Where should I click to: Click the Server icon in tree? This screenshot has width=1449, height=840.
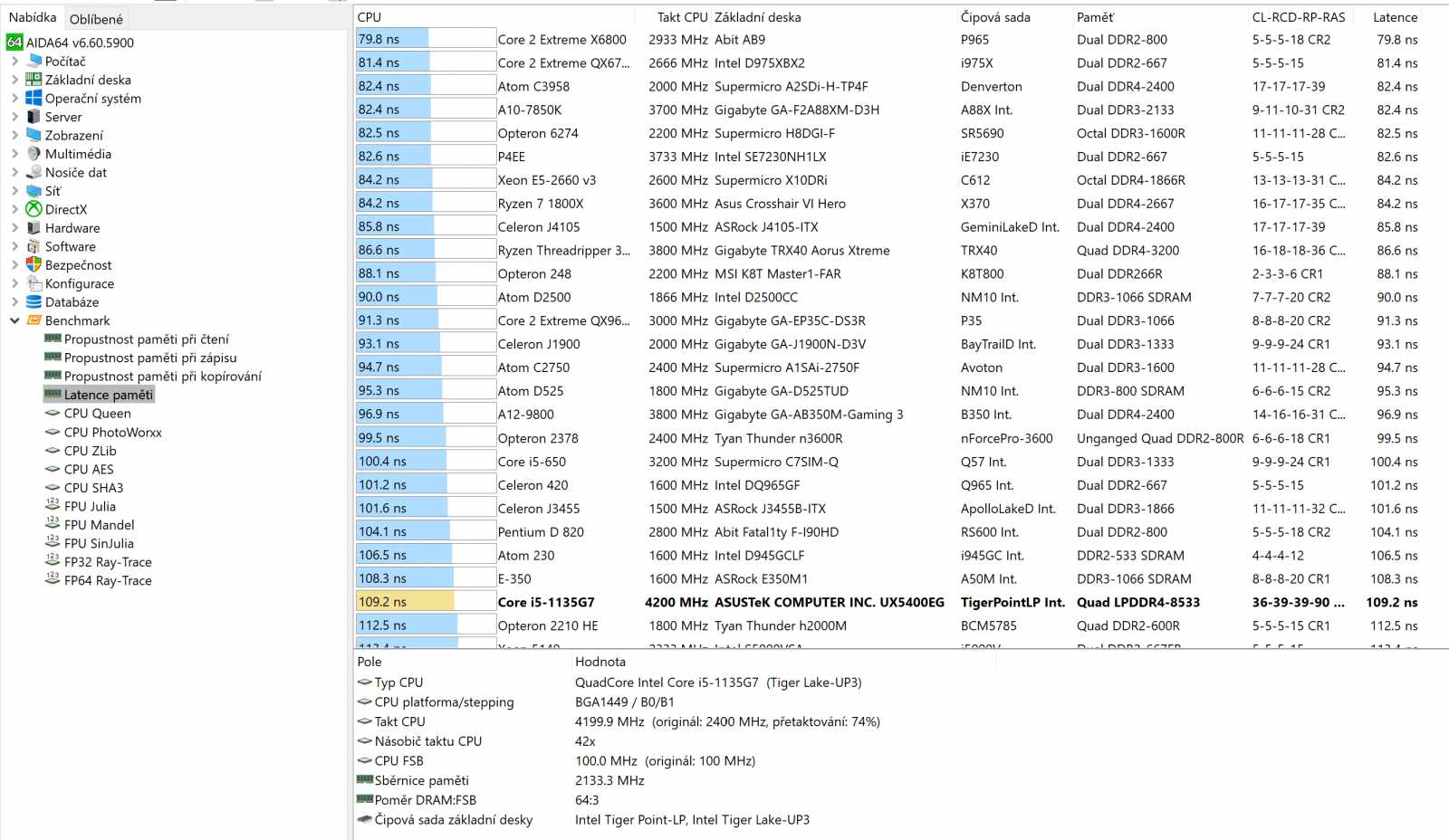pos(34,116)
